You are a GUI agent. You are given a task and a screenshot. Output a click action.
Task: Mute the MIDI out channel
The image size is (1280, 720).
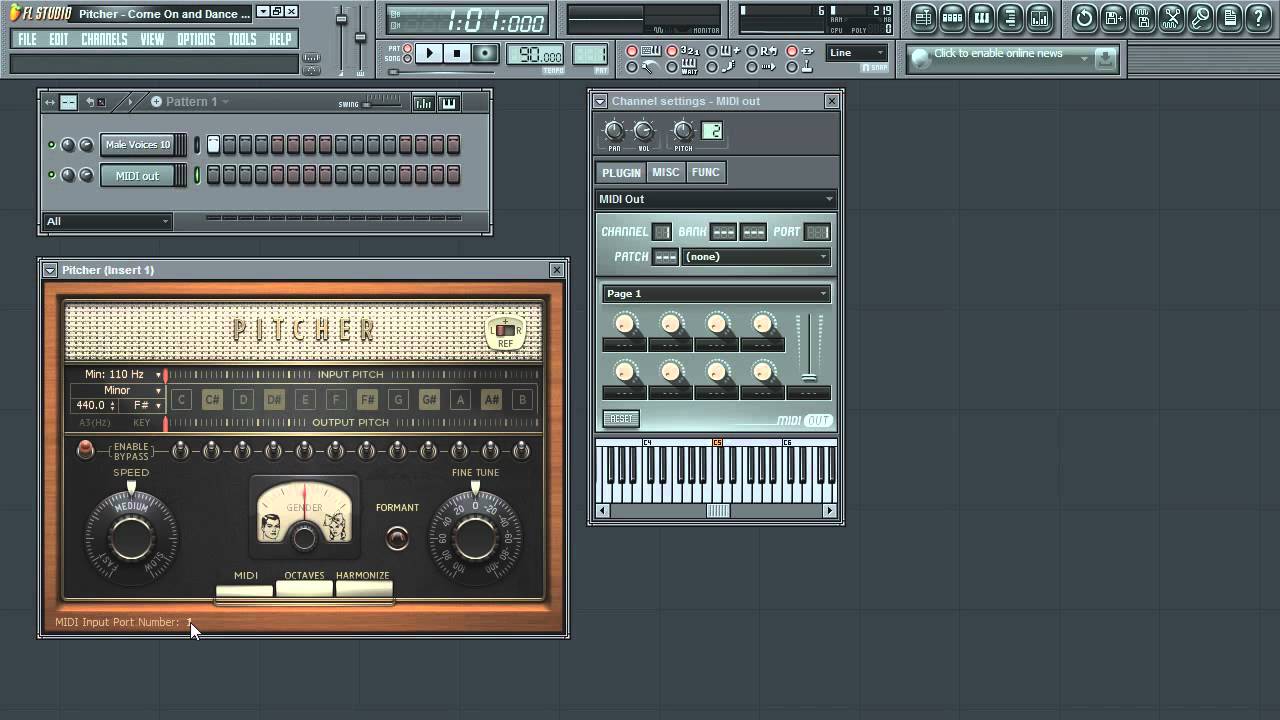[51, 175]
